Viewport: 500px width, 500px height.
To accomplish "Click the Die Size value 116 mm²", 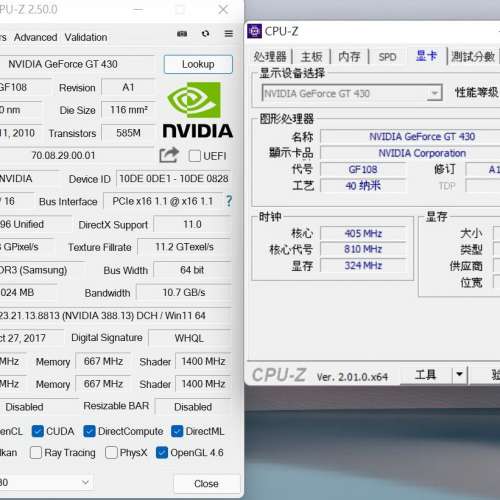I will click(129, 110).
